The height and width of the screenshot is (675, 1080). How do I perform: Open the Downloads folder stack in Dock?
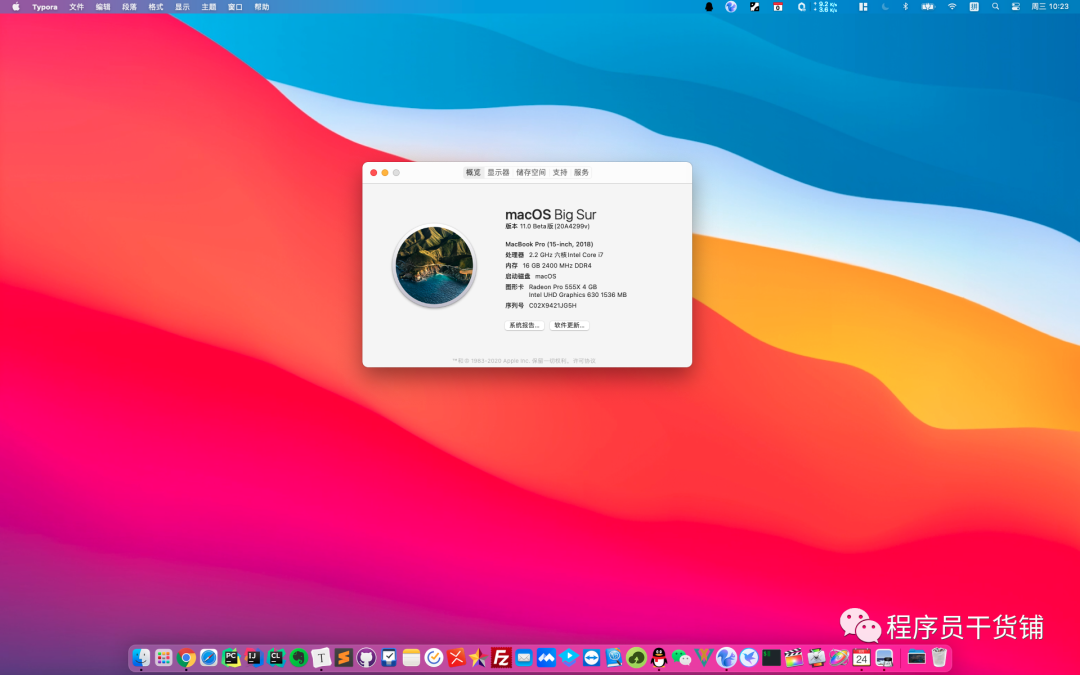tap(917, 658)
